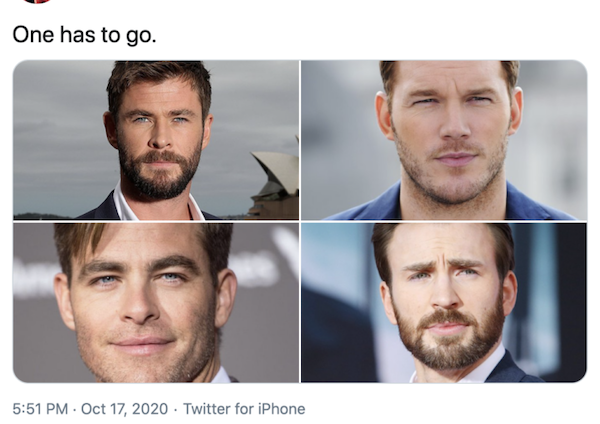Viewport: 600px width, 424px height.
Task: Click the word "go." in the tweet
Action: (x=139, y=34)
